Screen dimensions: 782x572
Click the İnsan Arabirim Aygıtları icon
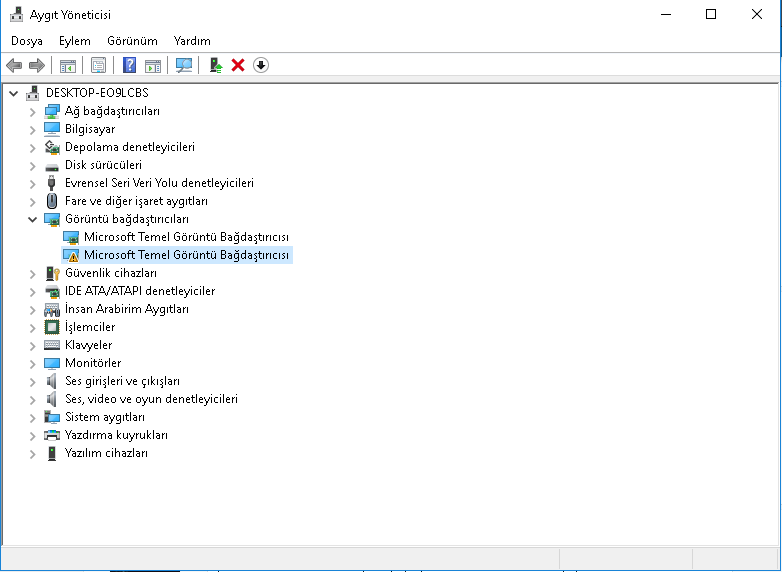coord(52,310)
